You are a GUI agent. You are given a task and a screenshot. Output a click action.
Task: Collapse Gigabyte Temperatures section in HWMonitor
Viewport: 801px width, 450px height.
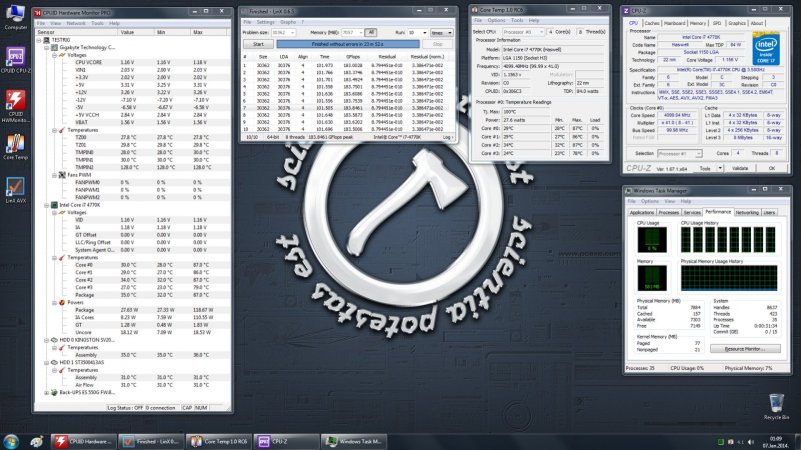tap(54, 130)
